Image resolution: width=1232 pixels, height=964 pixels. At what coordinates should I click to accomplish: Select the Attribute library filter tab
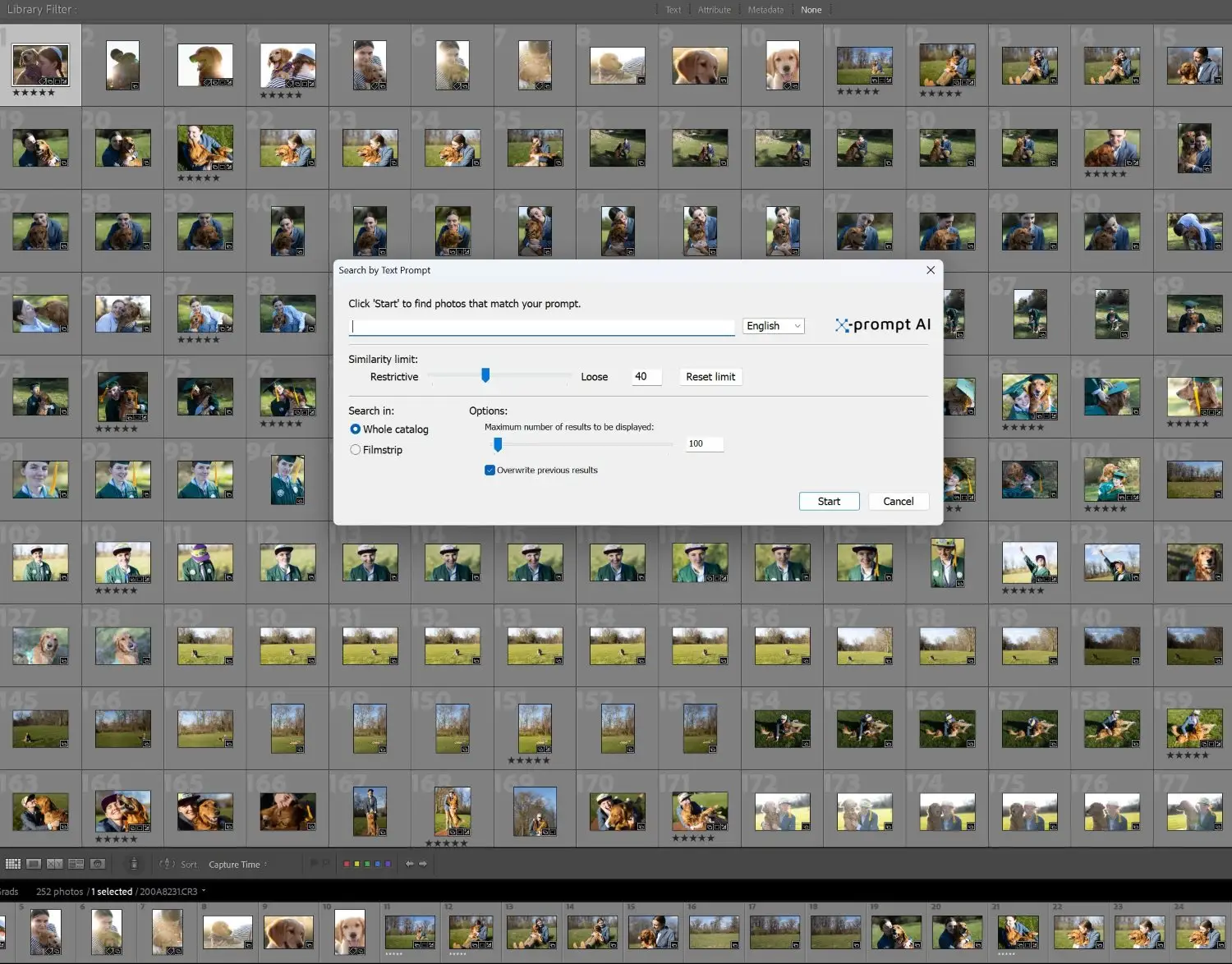714,10
